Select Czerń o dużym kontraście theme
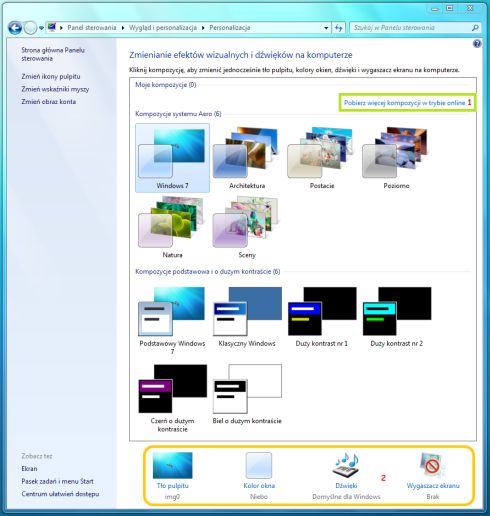 tap(172, 398)
